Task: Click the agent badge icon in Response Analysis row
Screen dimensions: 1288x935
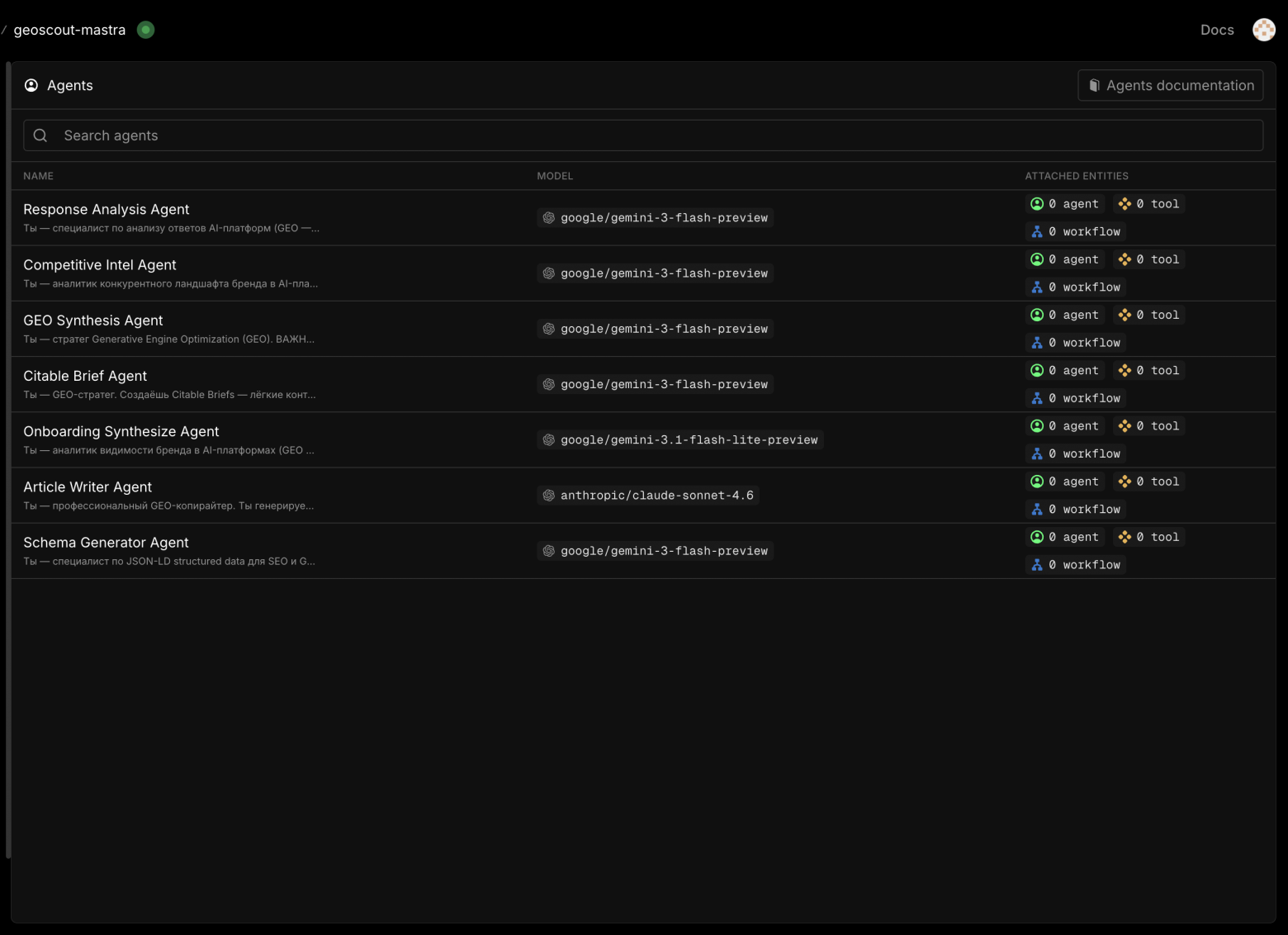Action: (x=1037, y=204)
